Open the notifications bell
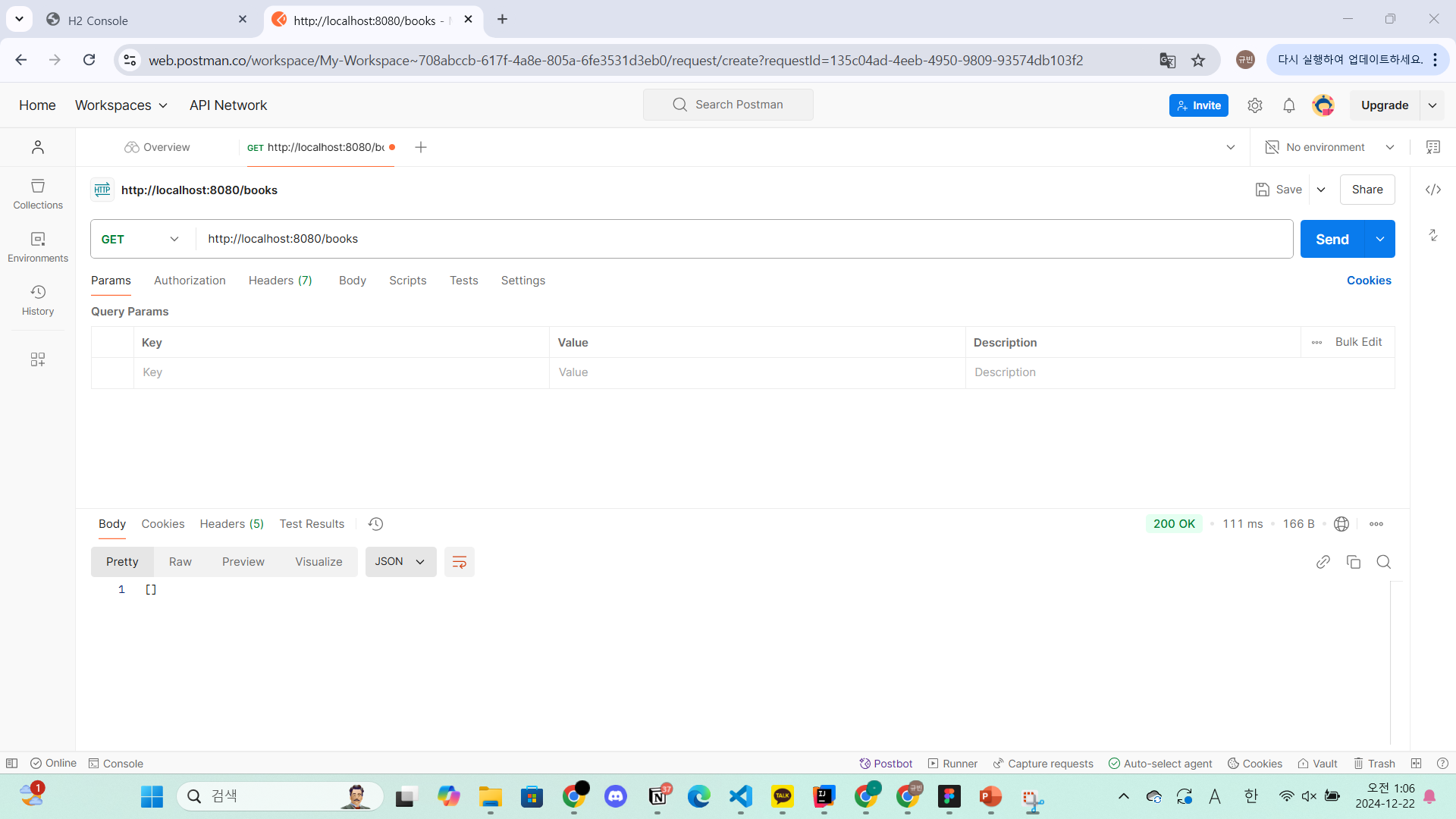This screenshot has width=1456, height=819. pyautogui.click(x=1288, y=105)
